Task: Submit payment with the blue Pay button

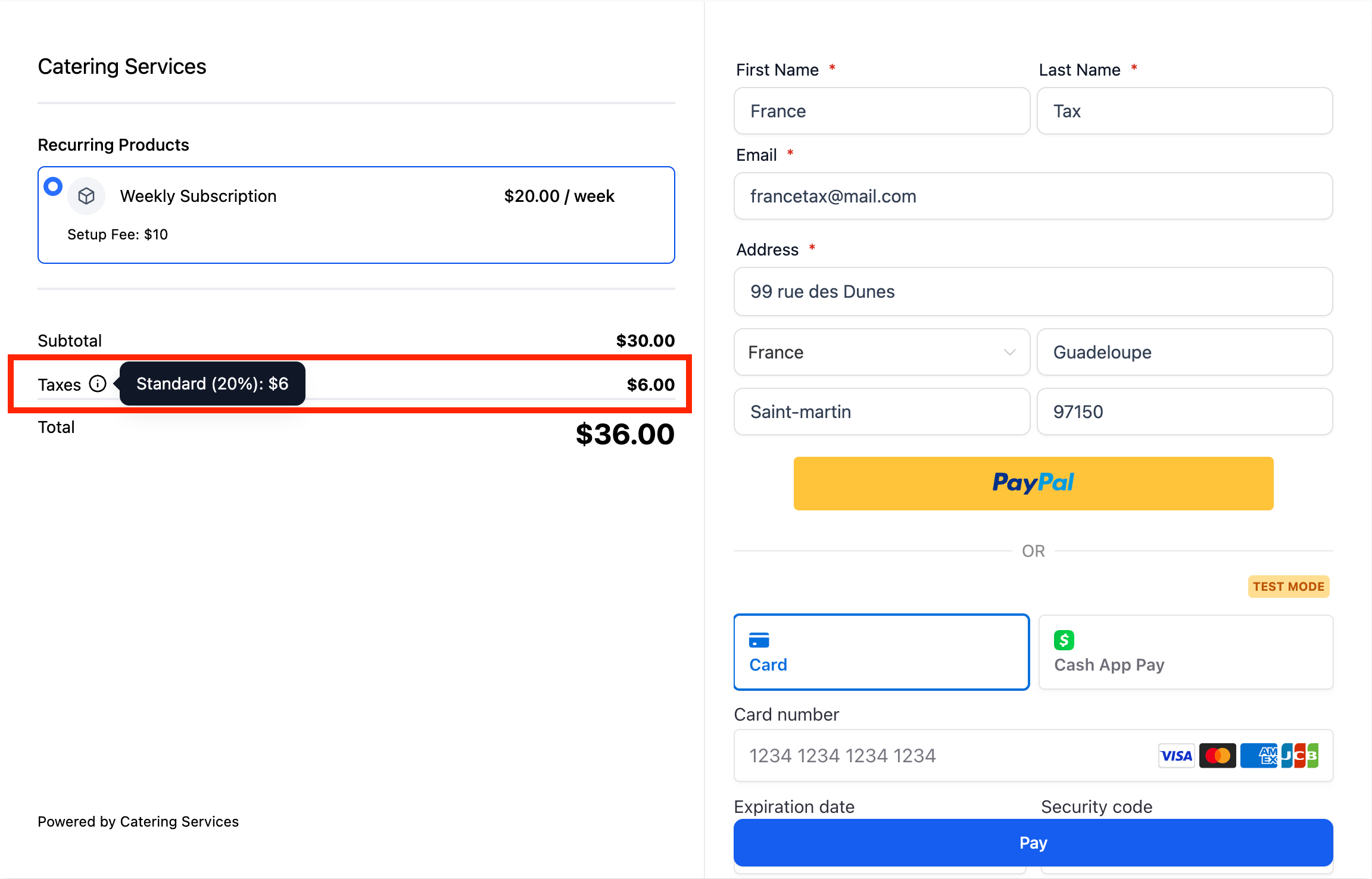Action: tap(1033, 843)
